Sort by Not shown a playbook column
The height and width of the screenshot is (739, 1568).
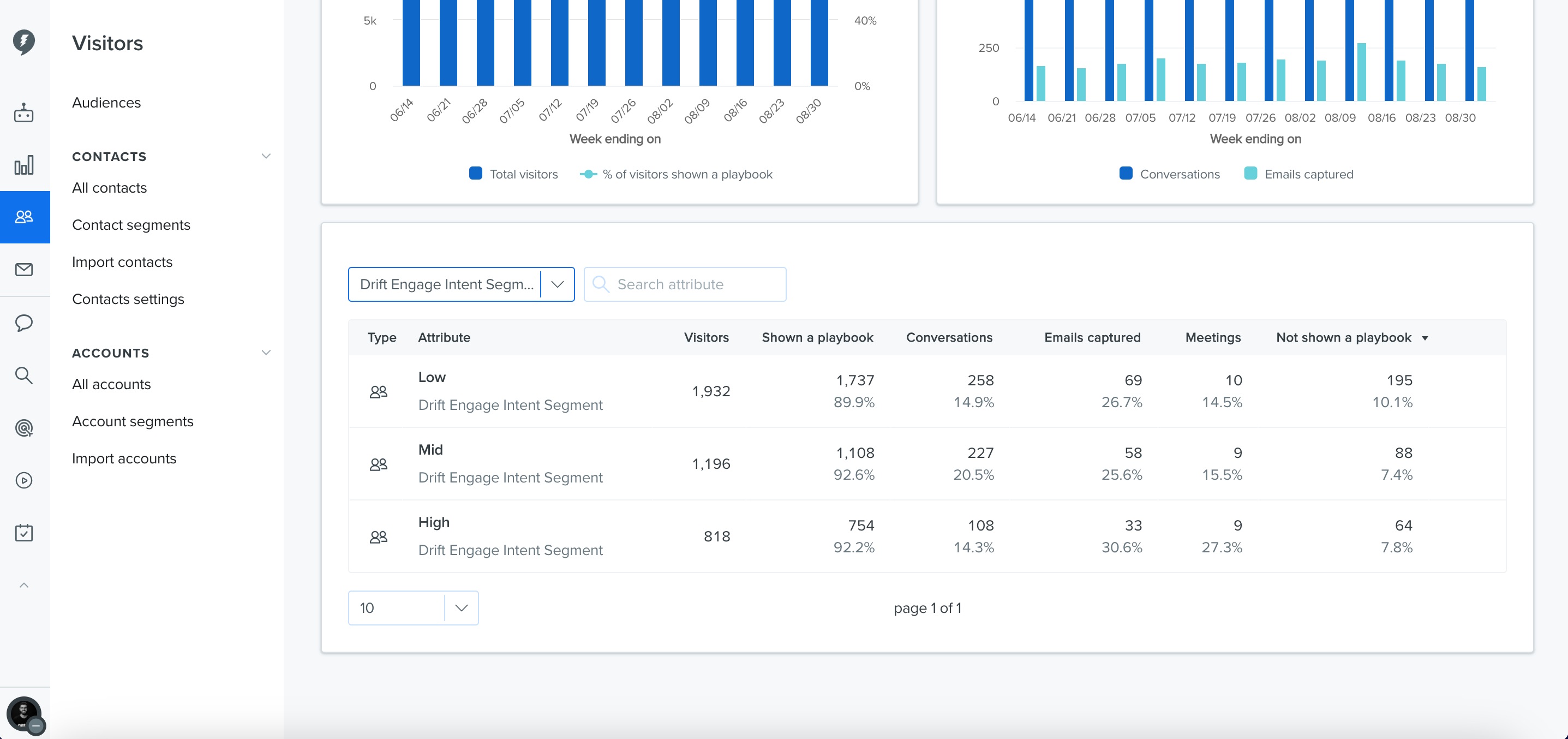1351,337
